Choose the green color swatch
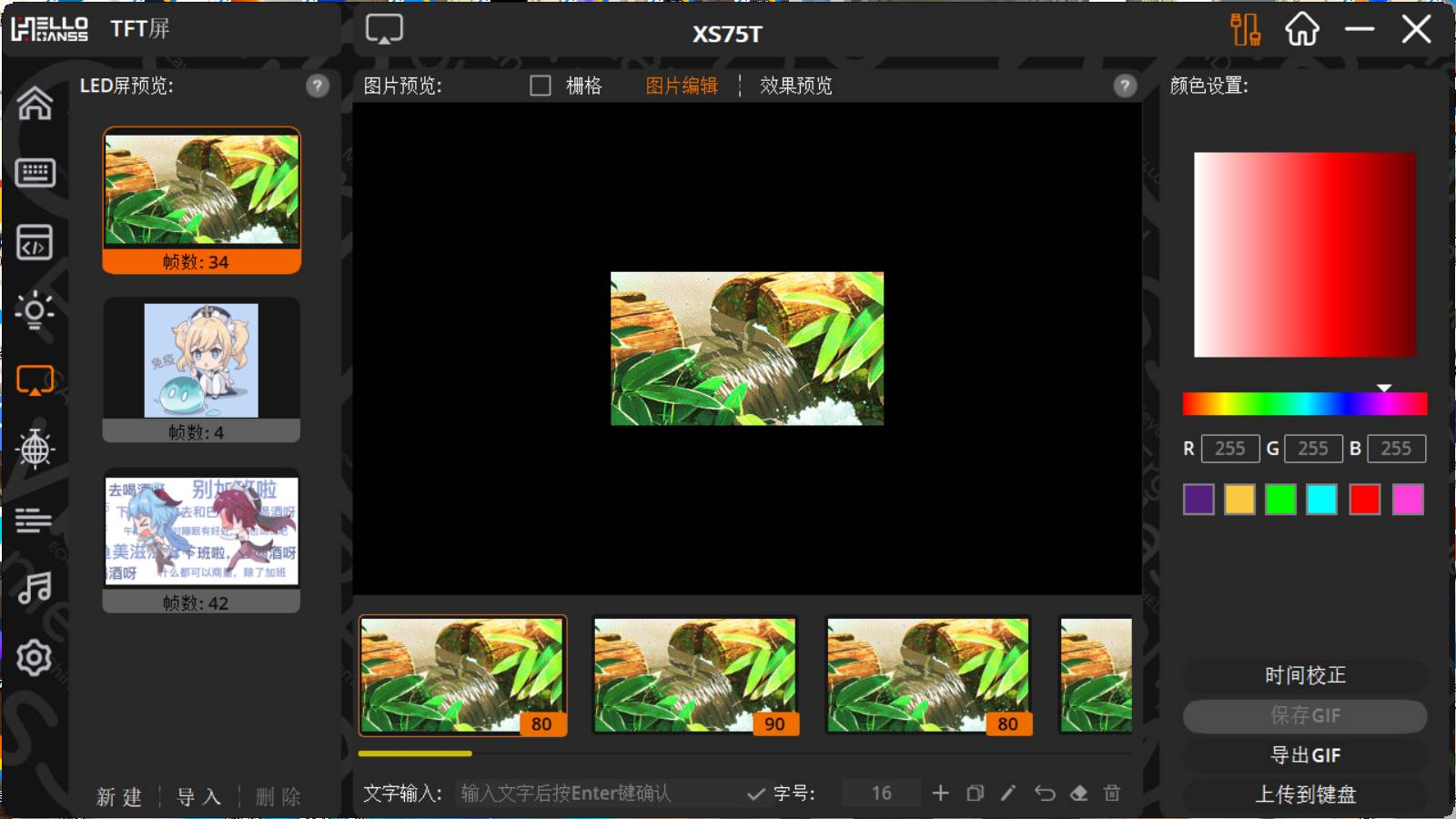The image size is (1456, 819). [1280, 500]
